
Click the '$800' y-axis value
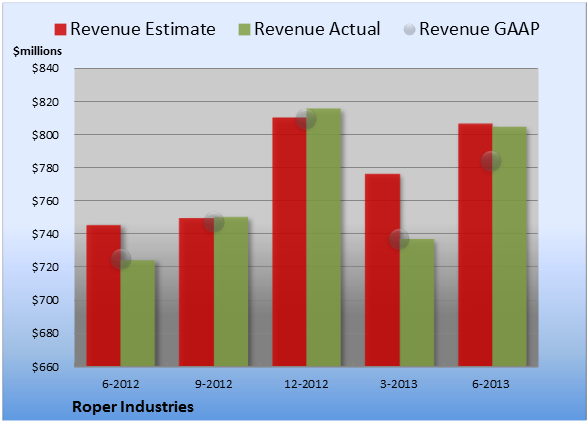[45, 135]
